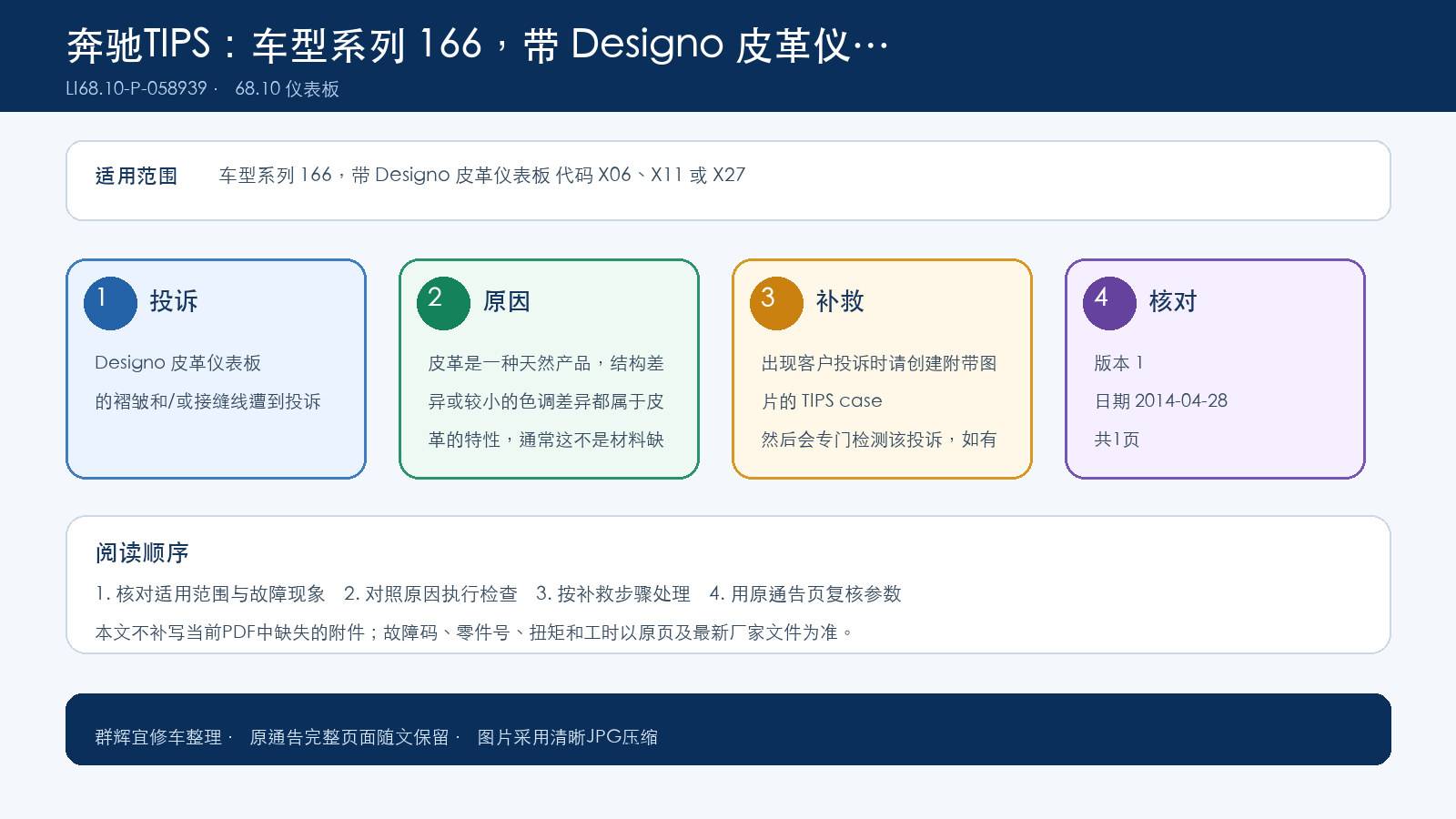Click the green number 2 circle badge
Image resolution: width=1456 pixels, height=819 pixels.
tap(443, 303)
